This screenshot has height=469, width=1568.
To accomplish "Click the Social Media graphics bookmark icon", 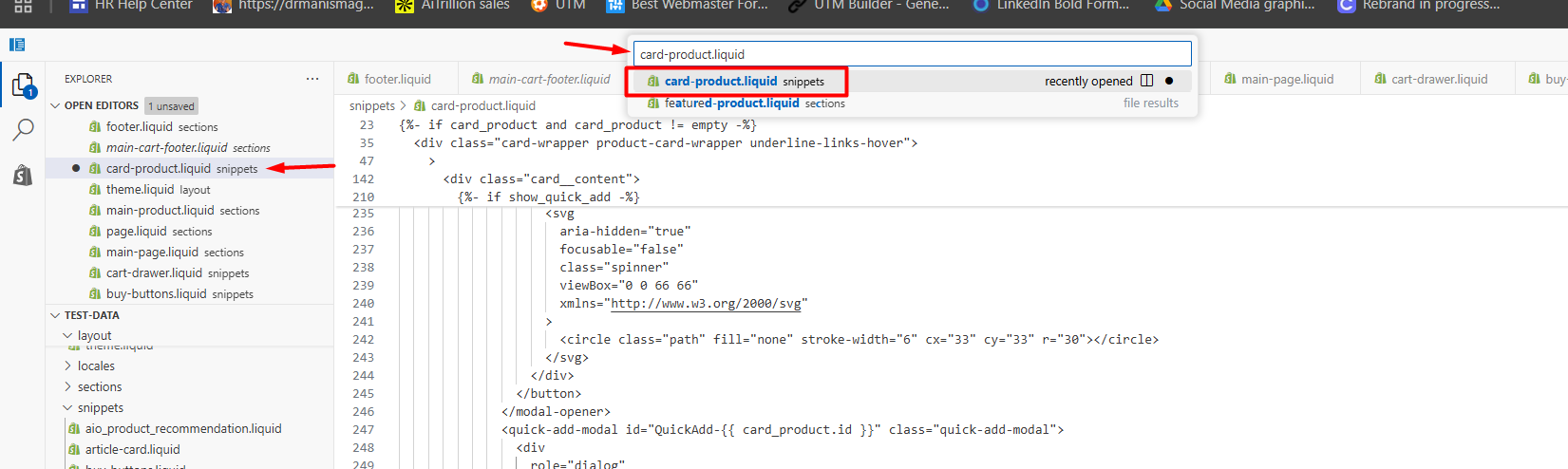I will point(1162,6).
